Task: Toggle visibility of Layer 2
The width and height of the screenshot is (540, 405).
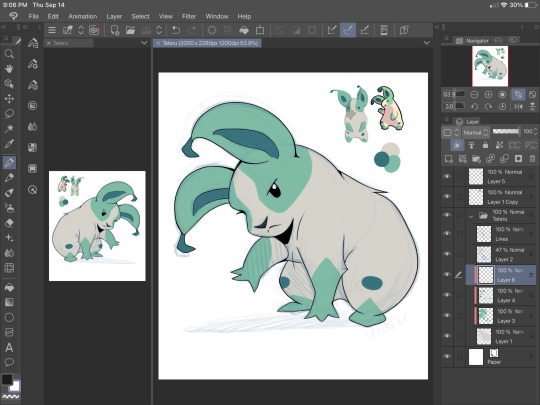Action: click(x=447, y=254)
